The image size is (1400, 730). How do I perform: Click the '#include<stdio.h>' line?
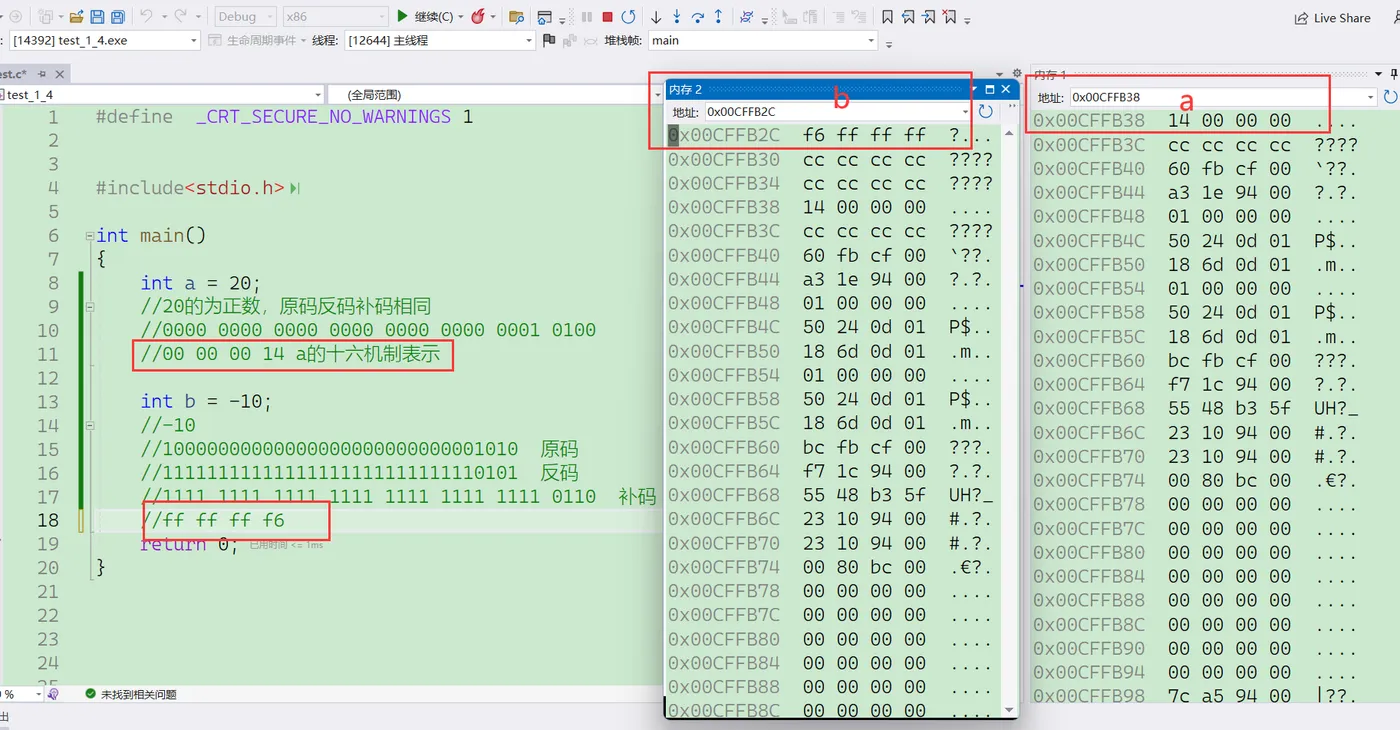[190, 188]
